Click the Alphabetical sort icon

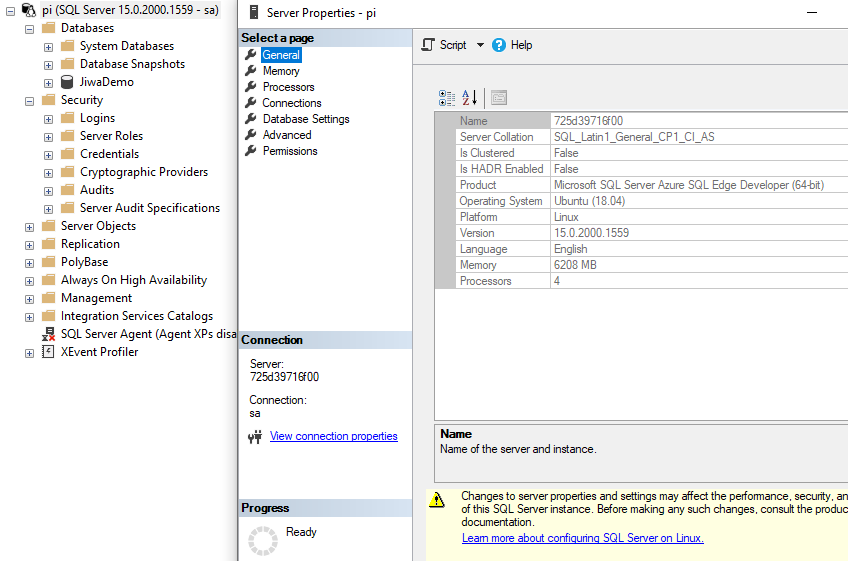469,97
